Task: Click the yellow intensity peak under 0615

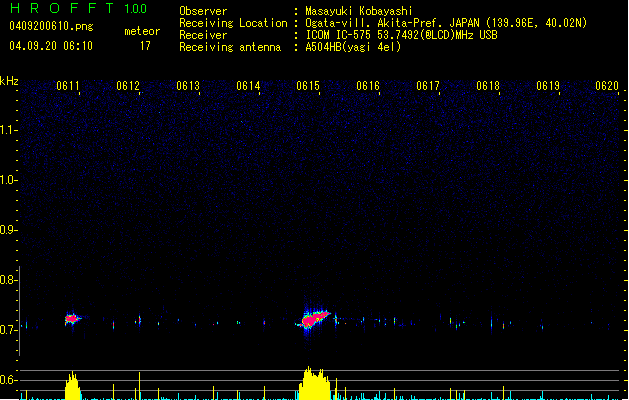Action: 315,383
